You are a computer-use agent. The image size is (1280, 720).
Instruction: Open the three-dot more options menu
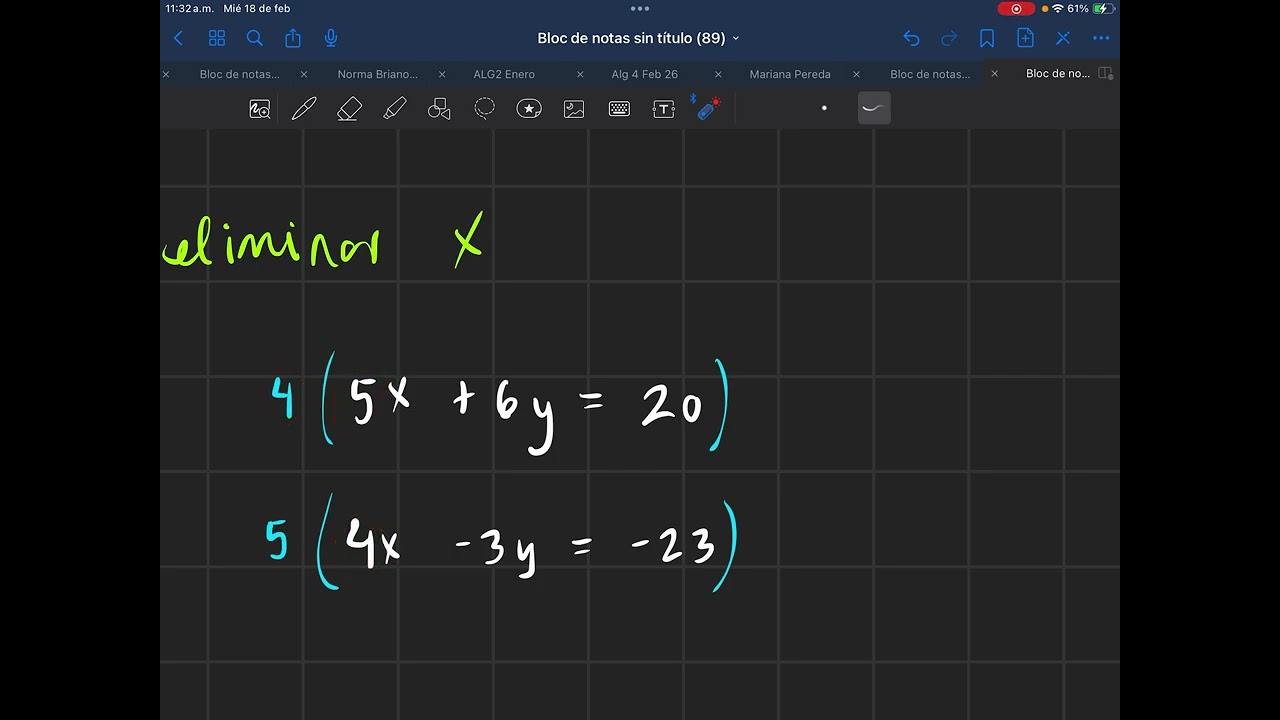pyautogui.click(x=1101, y=38)
